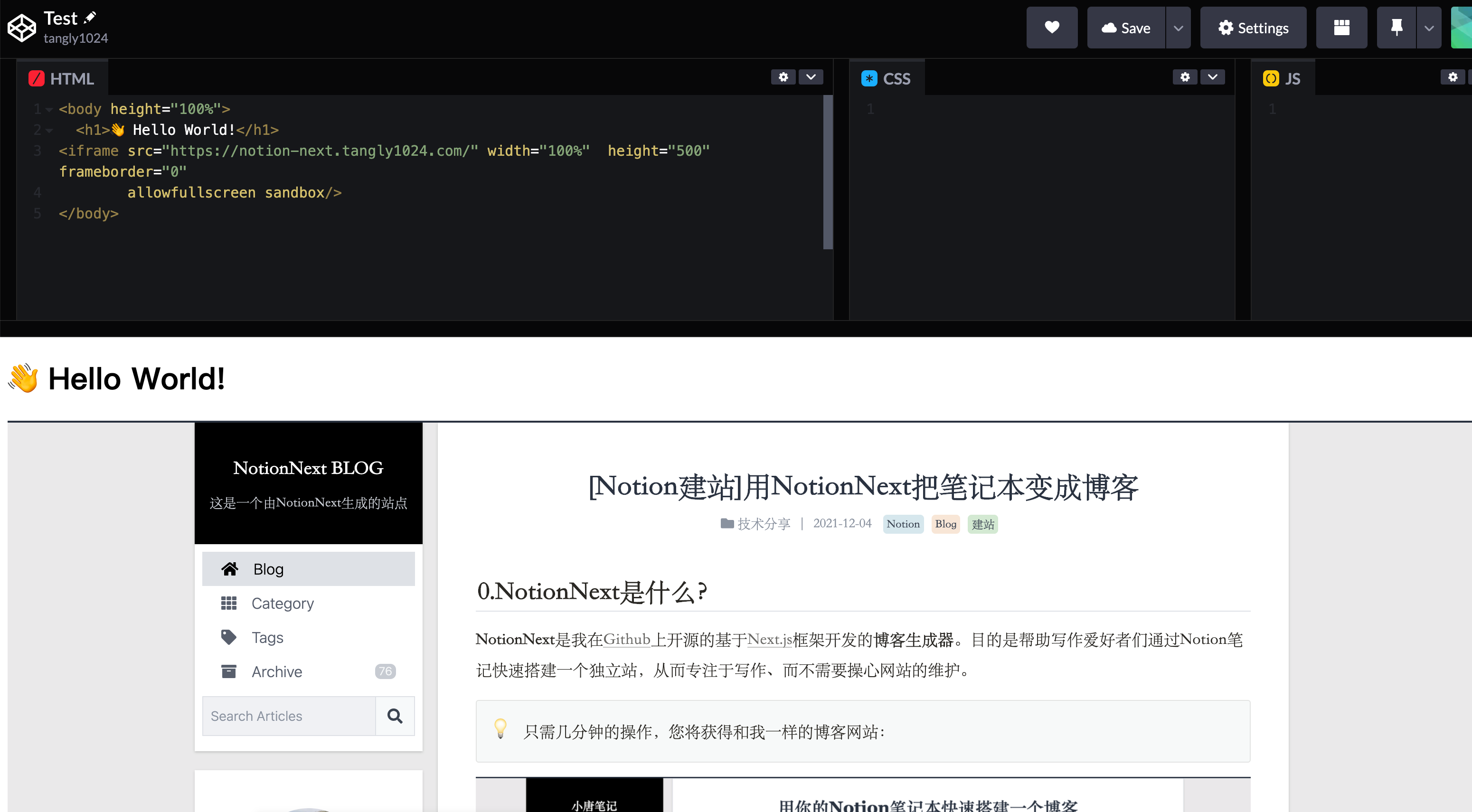
Task: Click the Archive count badge 76
Action: point(385,671)
